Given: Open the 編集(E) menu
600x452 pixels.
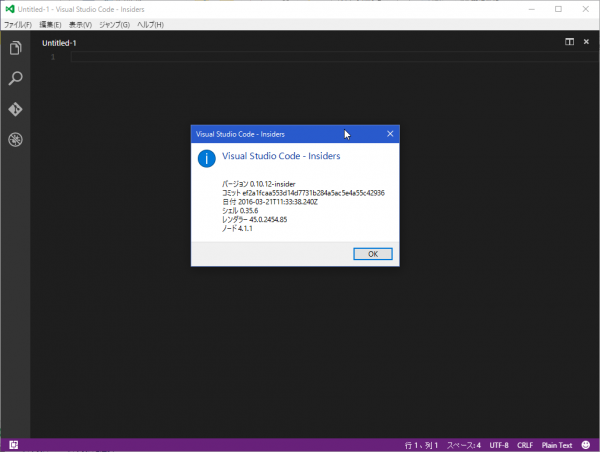Looking at the screenshot, I should (50, 25).
